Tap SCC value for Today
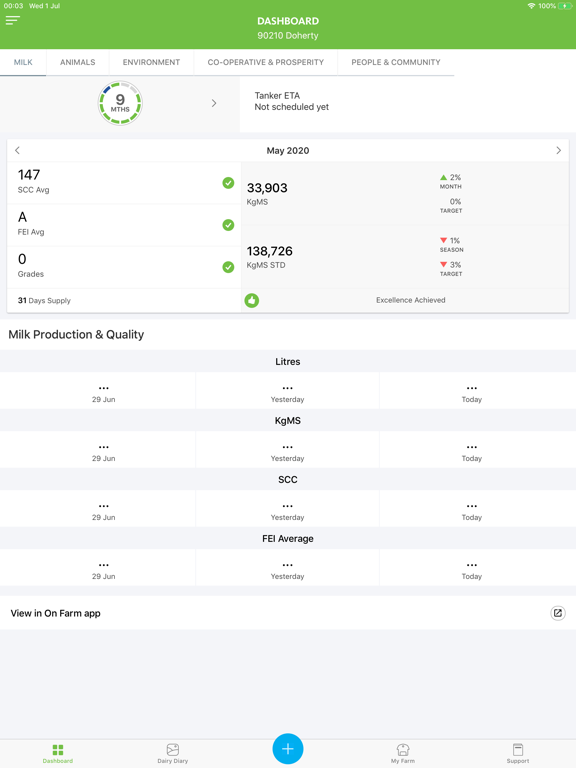Screen dimensions: 576x768 [x=472, y=511]
